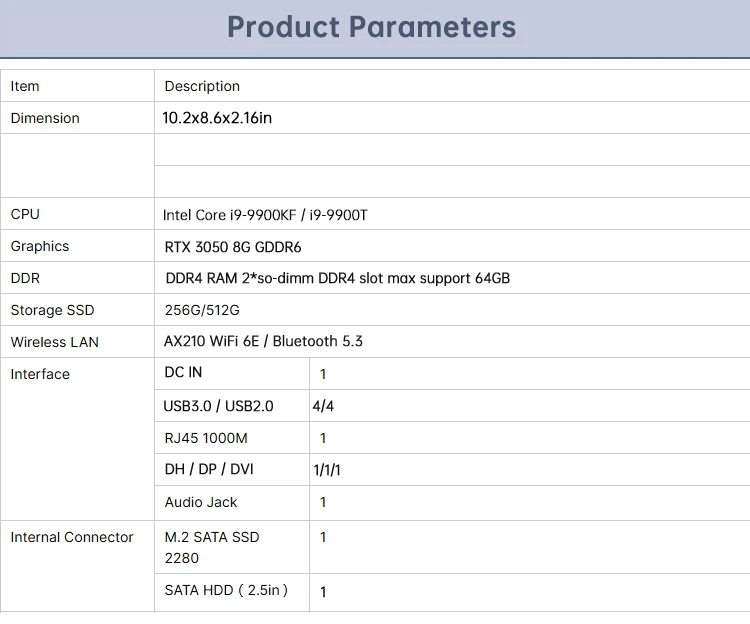Click the DC IN cell

click(183, 372)
